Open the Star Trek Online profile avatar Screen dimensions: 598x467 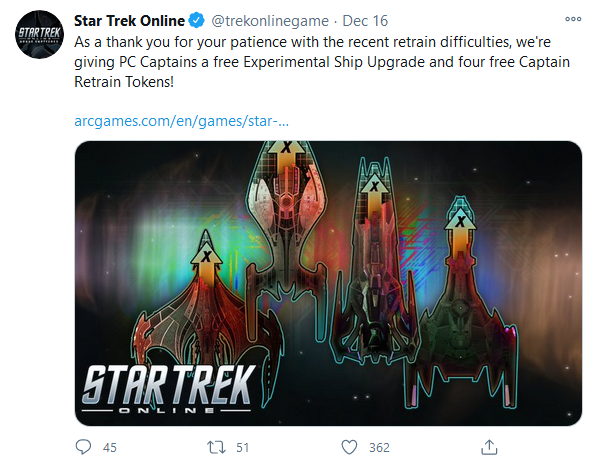pos(39,35)
